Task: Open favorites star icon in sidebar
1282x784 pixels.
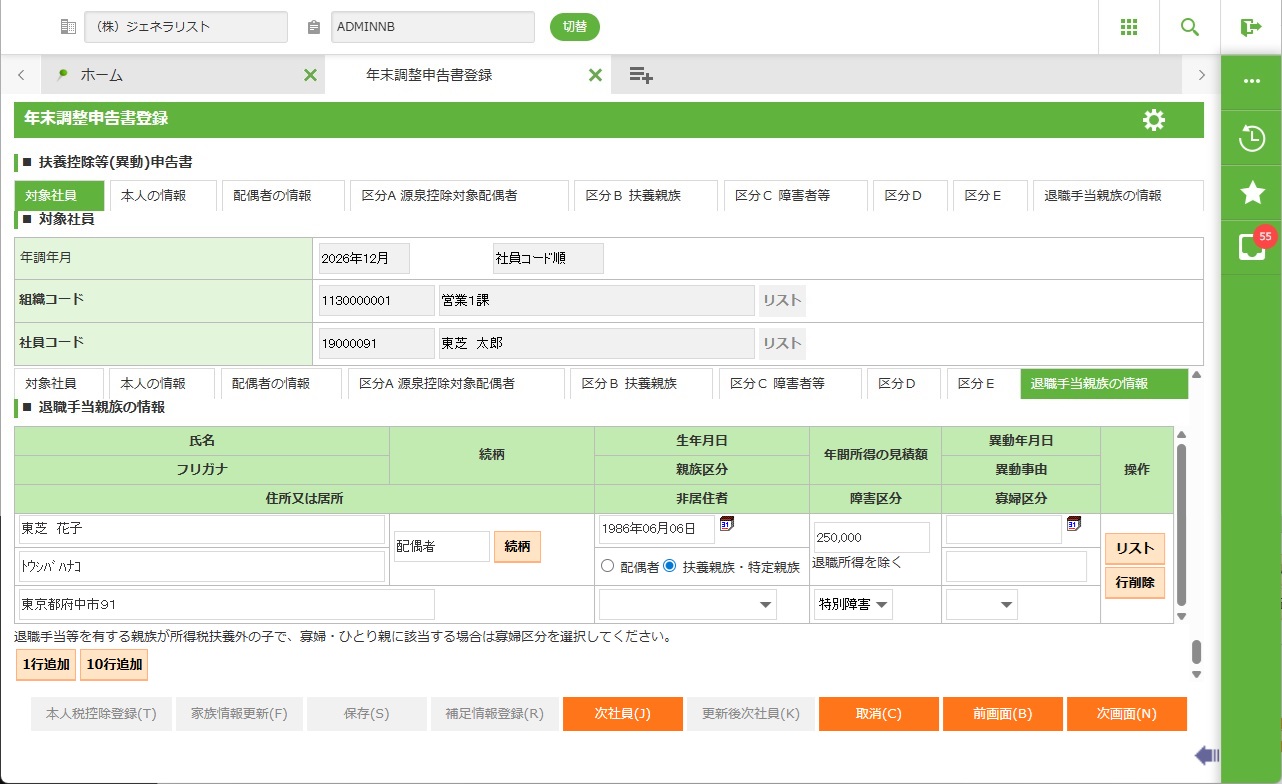Action: [1251, 193]
